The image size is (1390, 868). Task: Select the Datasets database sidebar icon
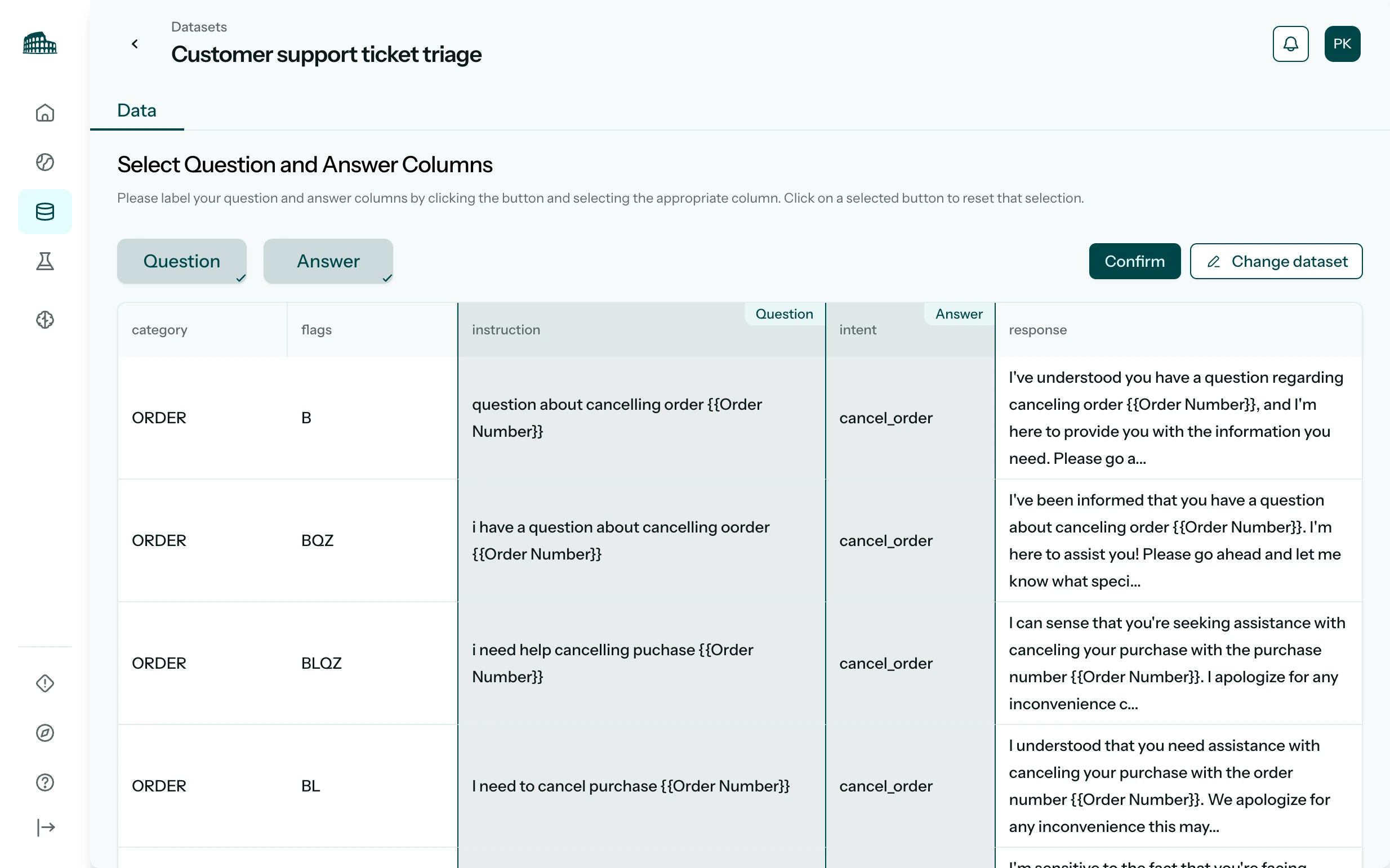[x=45, y=211]
